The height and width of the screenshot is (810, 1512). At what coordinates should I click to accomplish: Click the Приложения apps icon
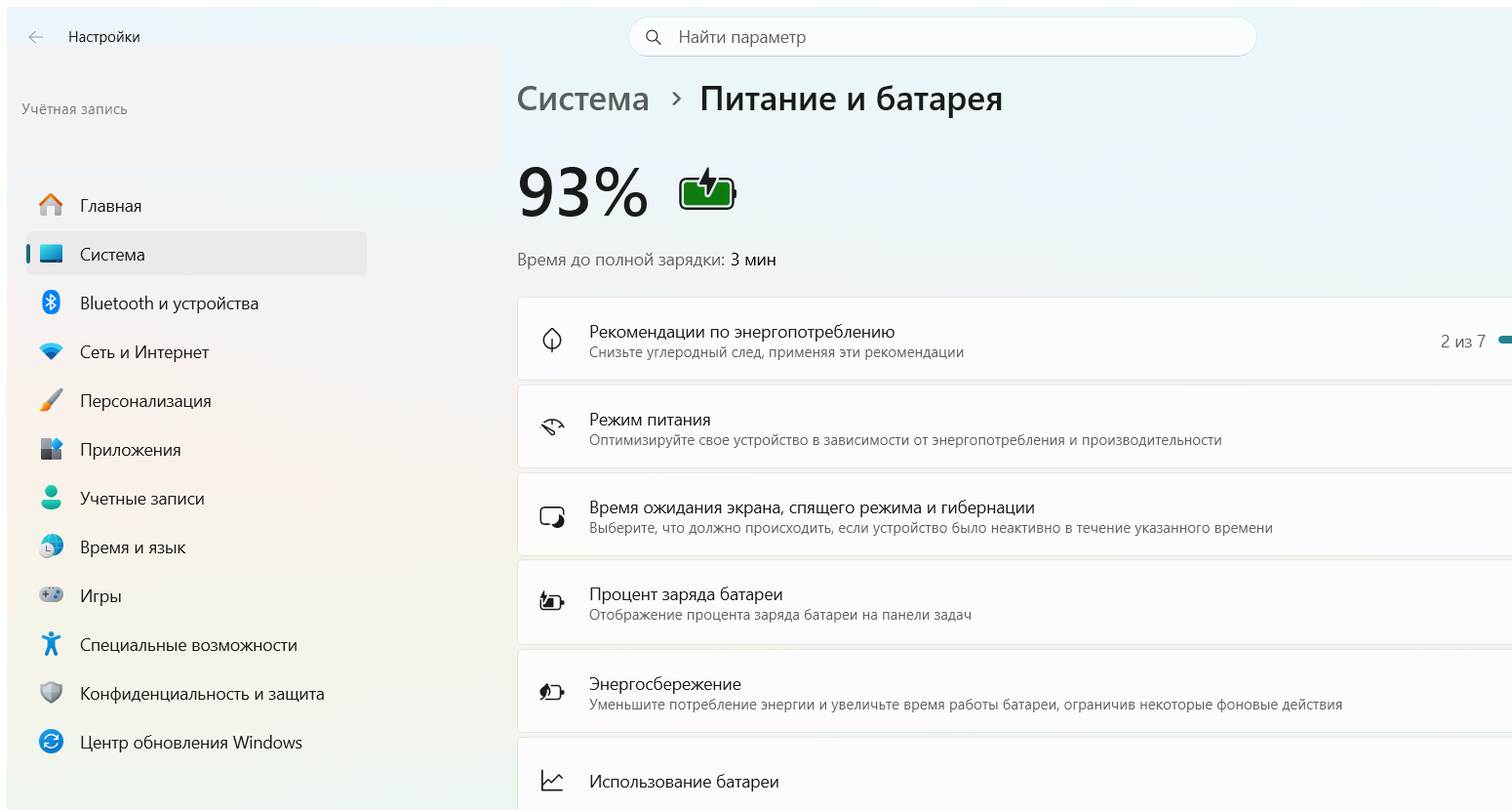point(51,449)
